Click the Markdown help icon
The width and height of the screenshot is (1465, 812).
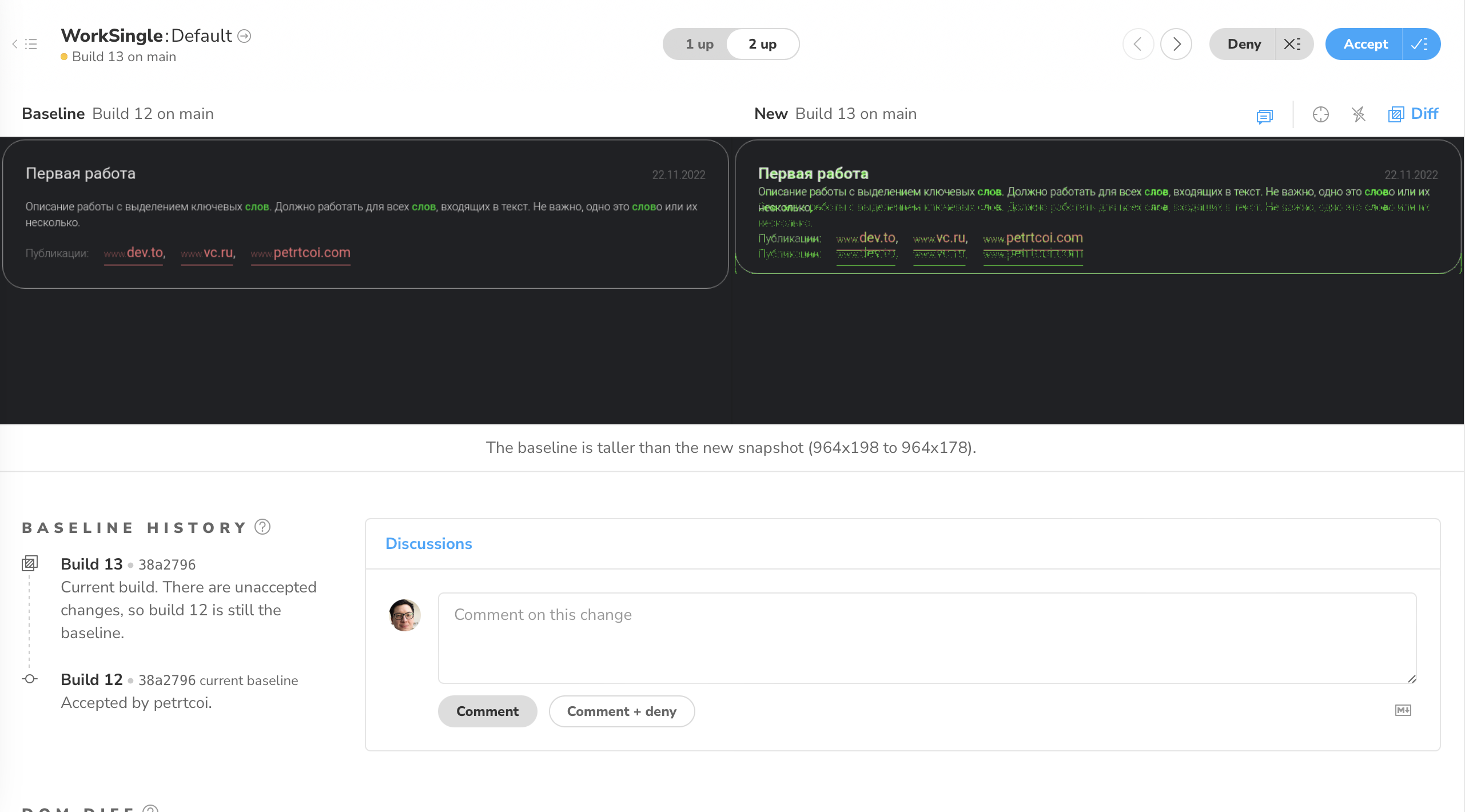click(x=1403, y=710)
